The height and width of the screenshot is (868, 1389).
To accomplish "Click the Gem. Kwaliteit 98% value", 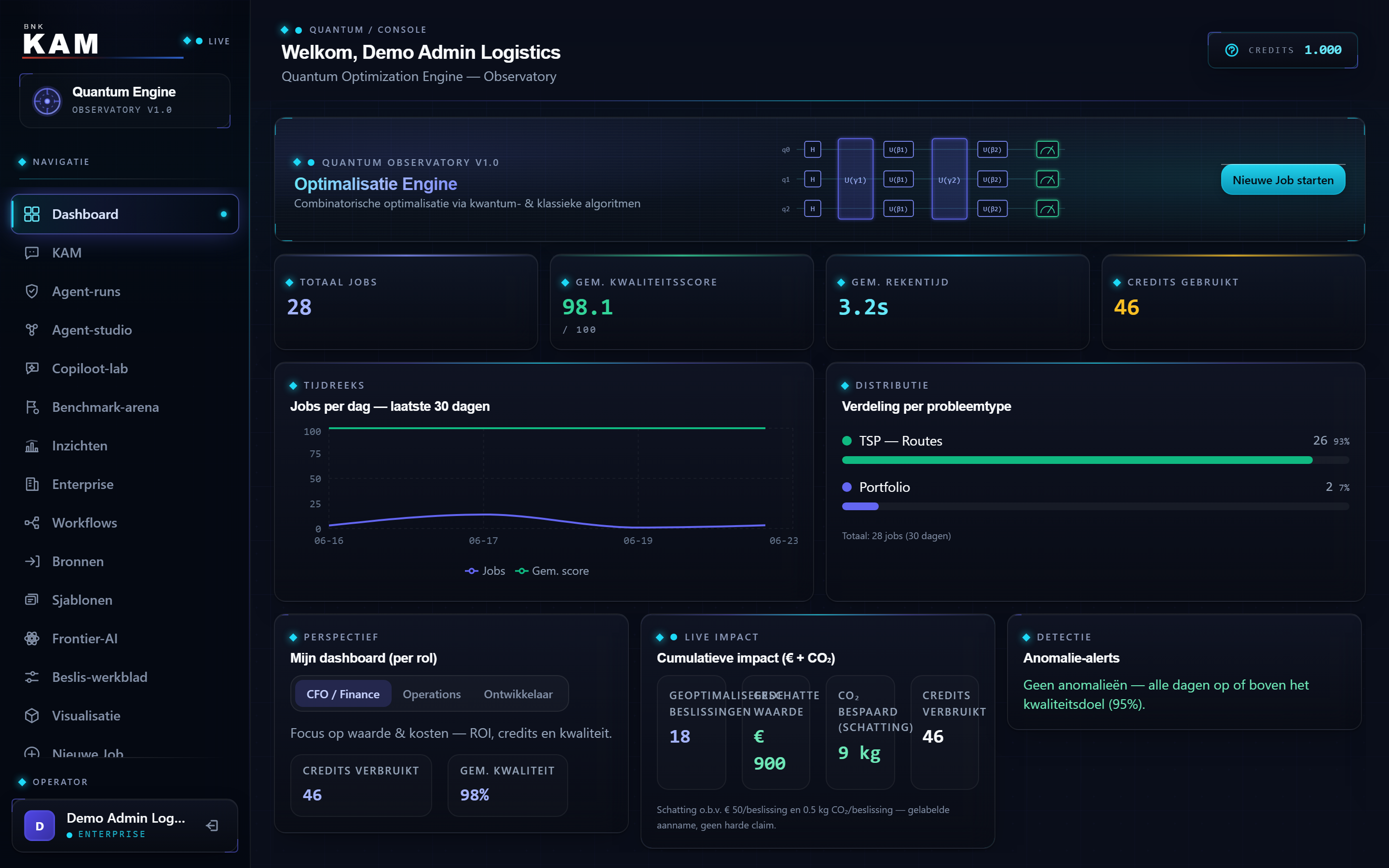I will pyautogui.click(x=475, y=795).
